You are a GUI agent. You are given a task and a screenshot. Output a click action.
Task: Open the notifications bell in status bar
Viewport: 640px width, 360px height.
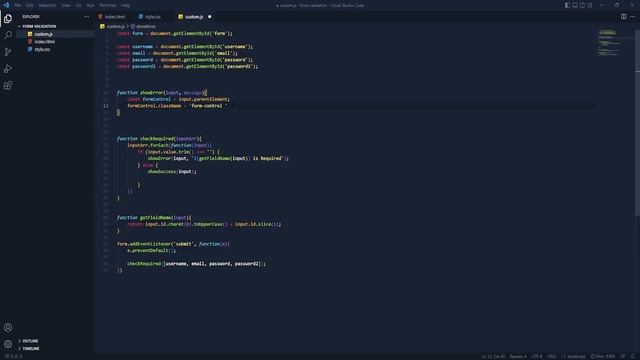(633, 356)
